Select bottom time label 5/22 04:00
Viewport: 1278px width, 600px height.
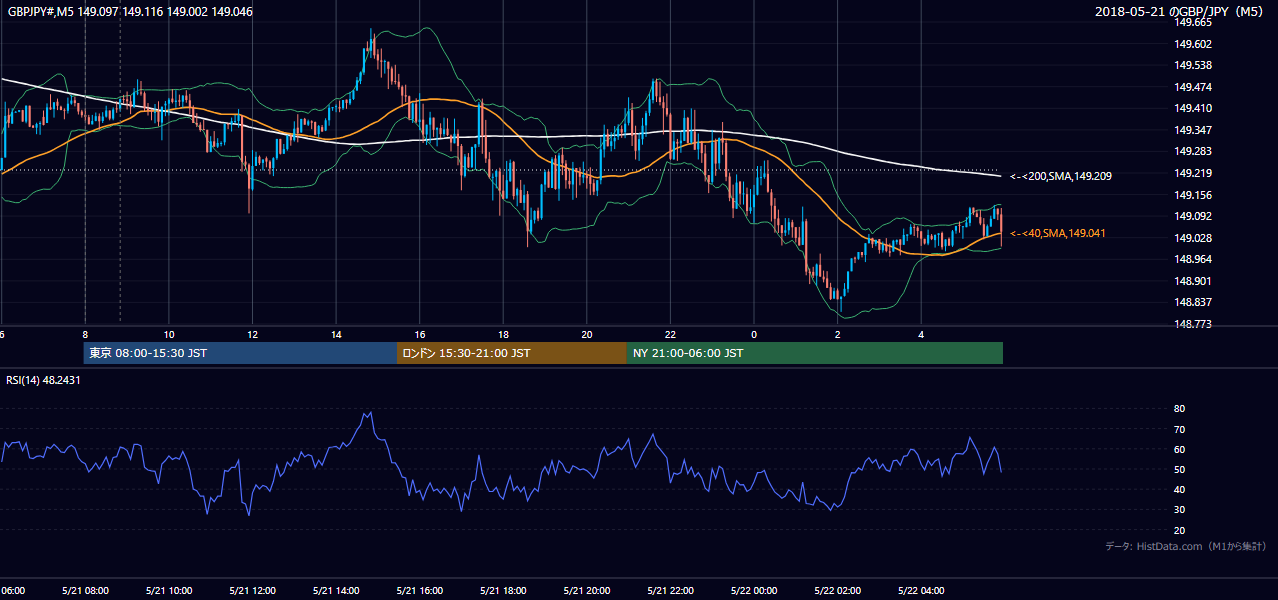point(921,591)
